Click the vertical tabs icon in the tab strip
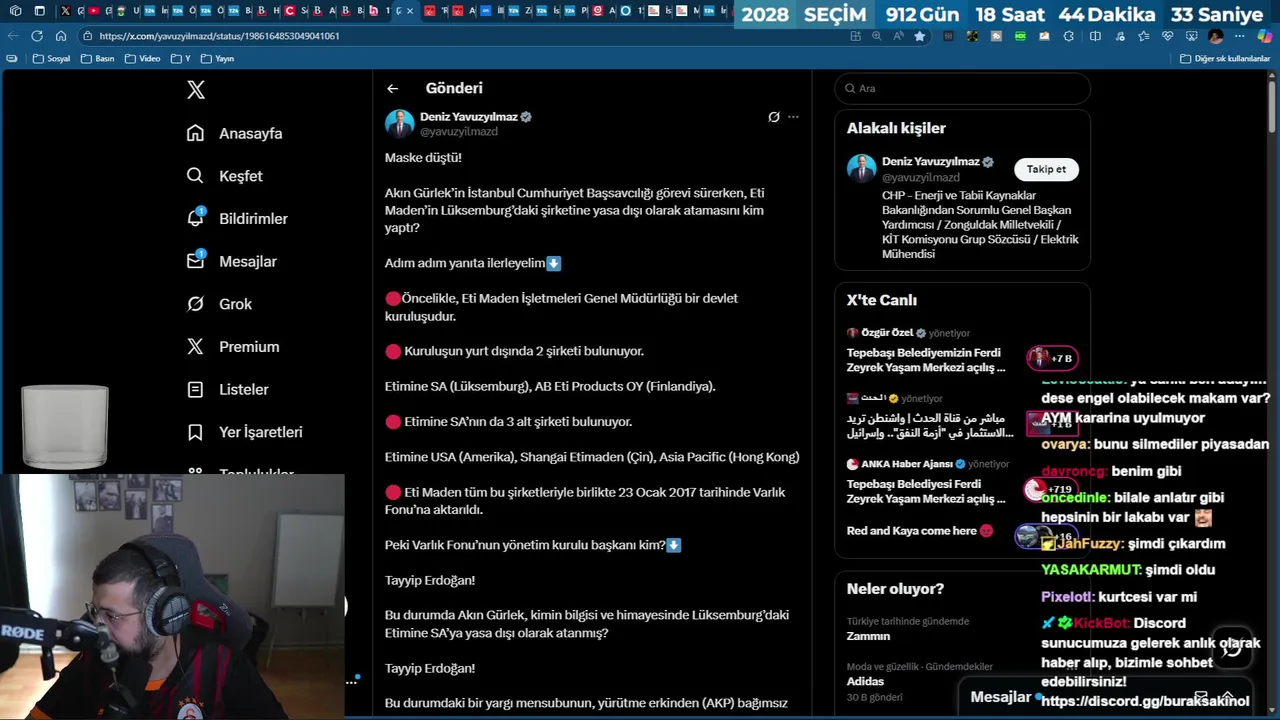This screenshot has height=720, width=1280. click(x=39, y=11)
